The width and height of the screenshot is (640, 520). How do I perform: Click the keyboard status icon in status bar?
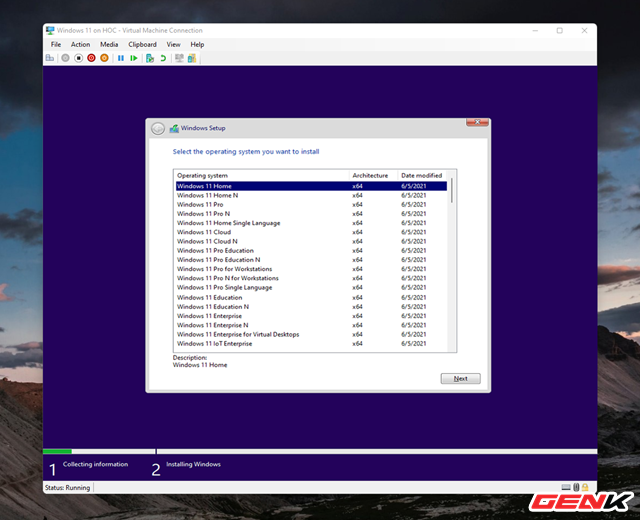(x=566, y=487)
